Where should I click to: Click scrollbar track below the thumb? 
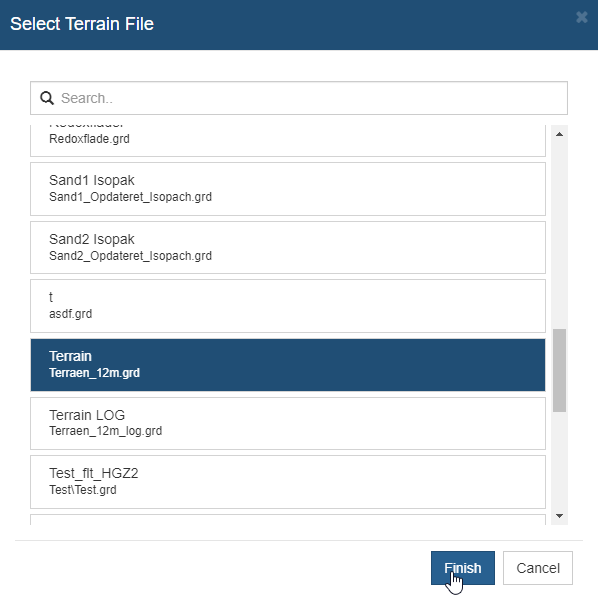click(559, 460)
